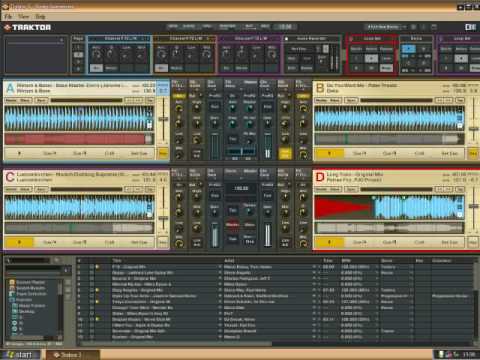480x360 pixels.
Task: Open the View menu
Action: 23,16
